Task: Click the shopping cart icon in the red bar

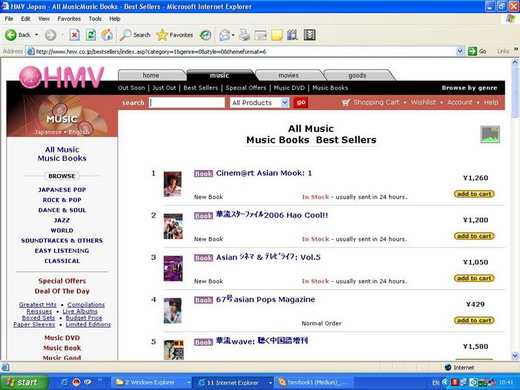Action: [346, 102]
